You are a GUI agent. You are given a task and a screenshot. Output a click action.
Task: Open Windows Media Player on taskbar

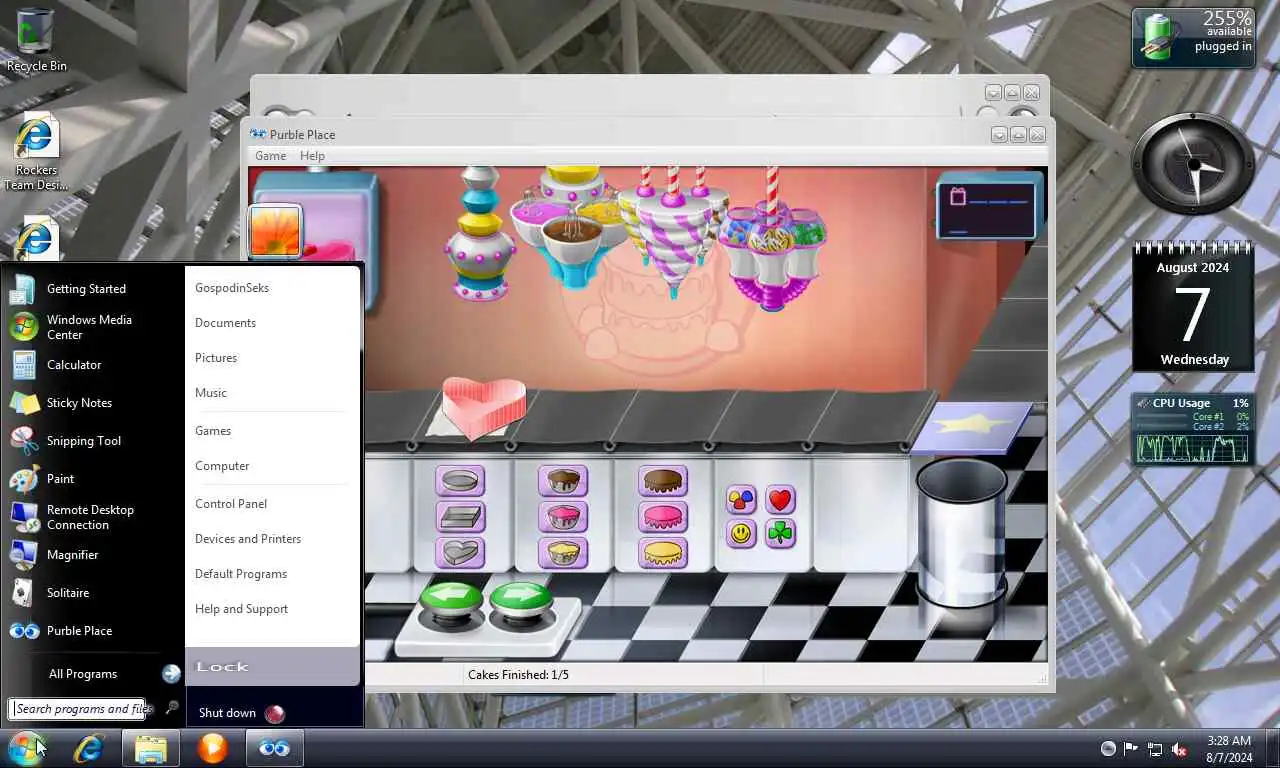(212, 748)
